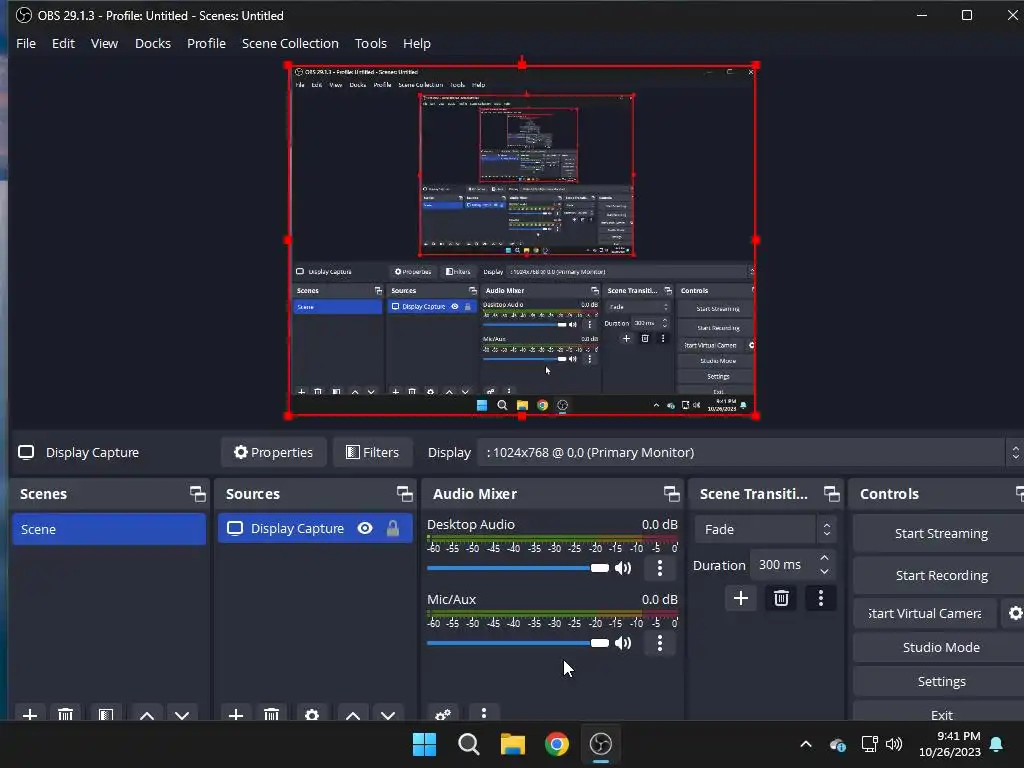Mute Mic/Aux speaker icon
1024x768 pixels.
coord(623,643)
